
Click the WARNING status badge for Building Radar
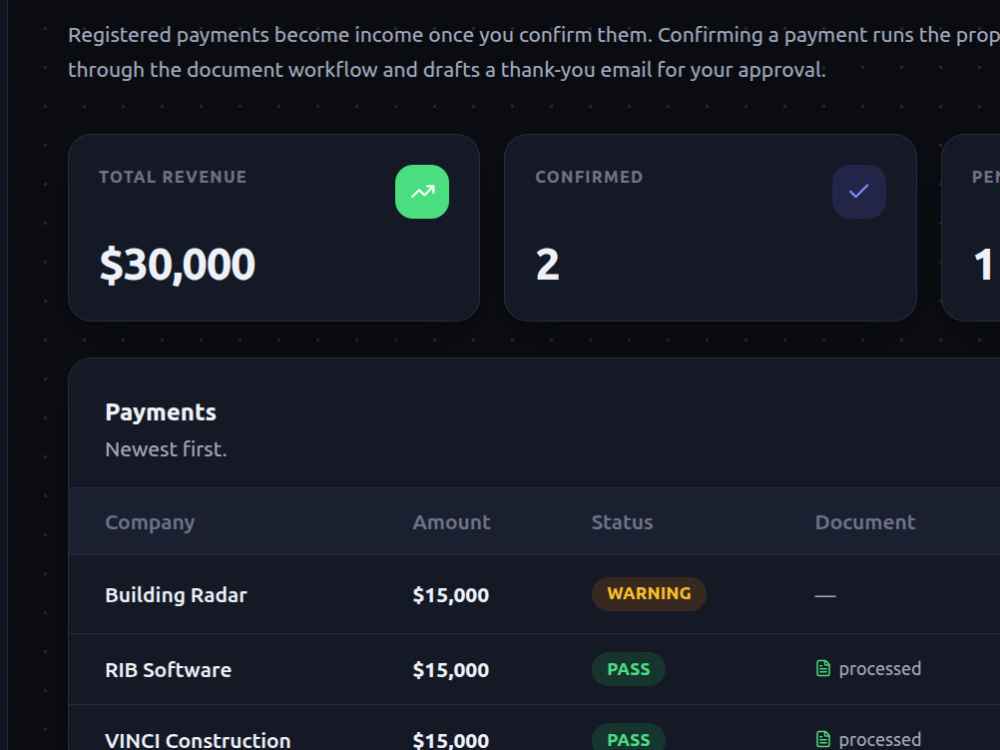click(x=649, y=594)
